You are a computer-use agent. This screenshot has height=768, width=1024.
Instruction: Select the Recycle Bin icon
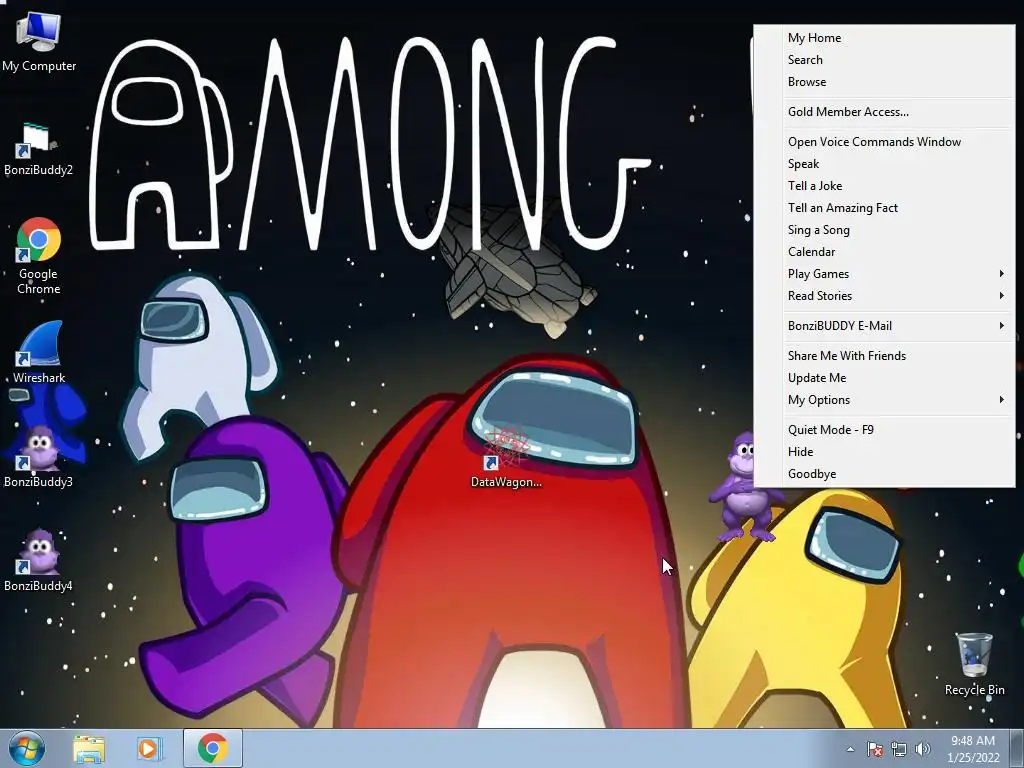point(974,664)
